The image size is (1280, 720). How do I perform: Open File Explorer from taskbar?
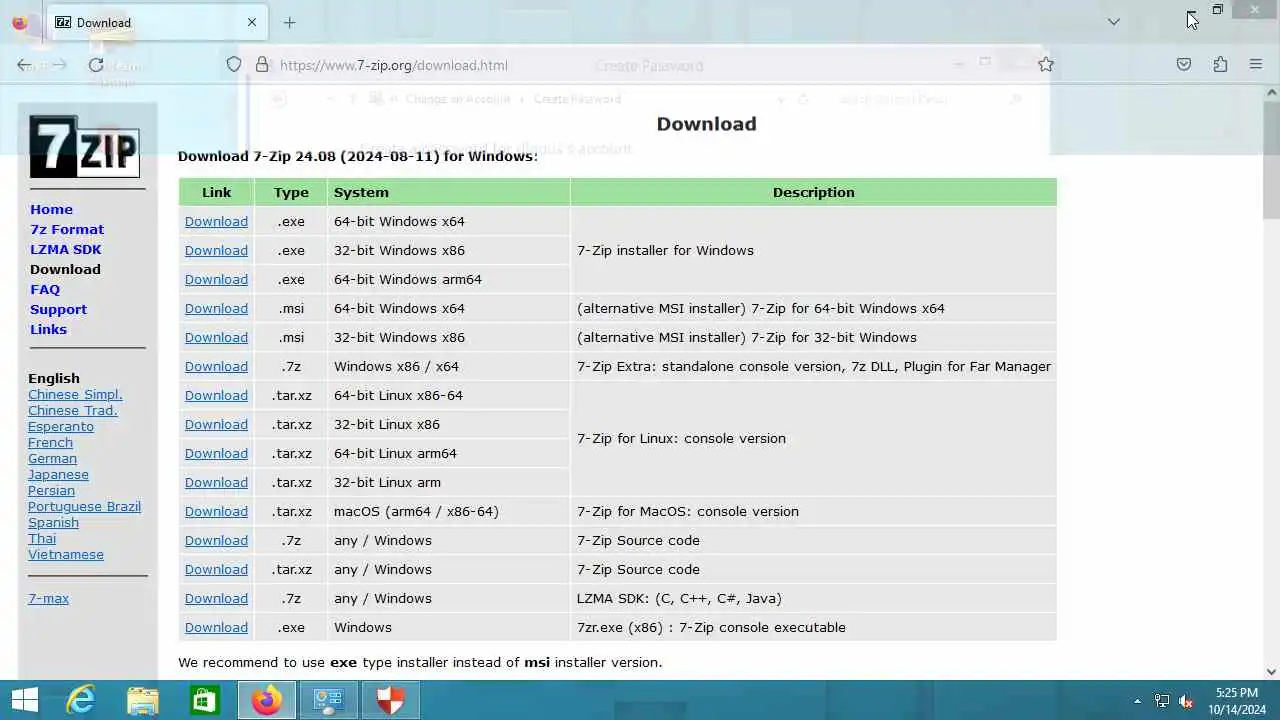(x=142, y=700)
